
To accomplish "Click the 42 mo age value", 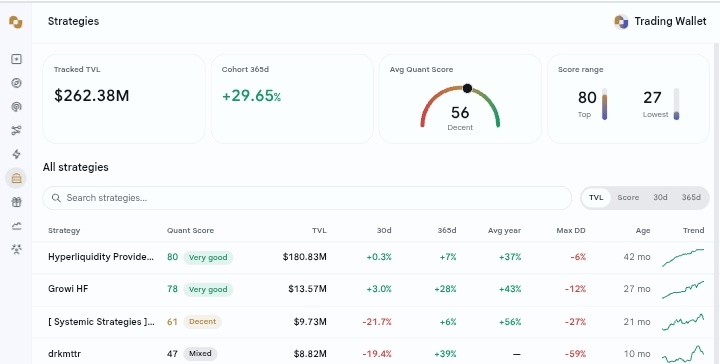I will pos(637,257).
